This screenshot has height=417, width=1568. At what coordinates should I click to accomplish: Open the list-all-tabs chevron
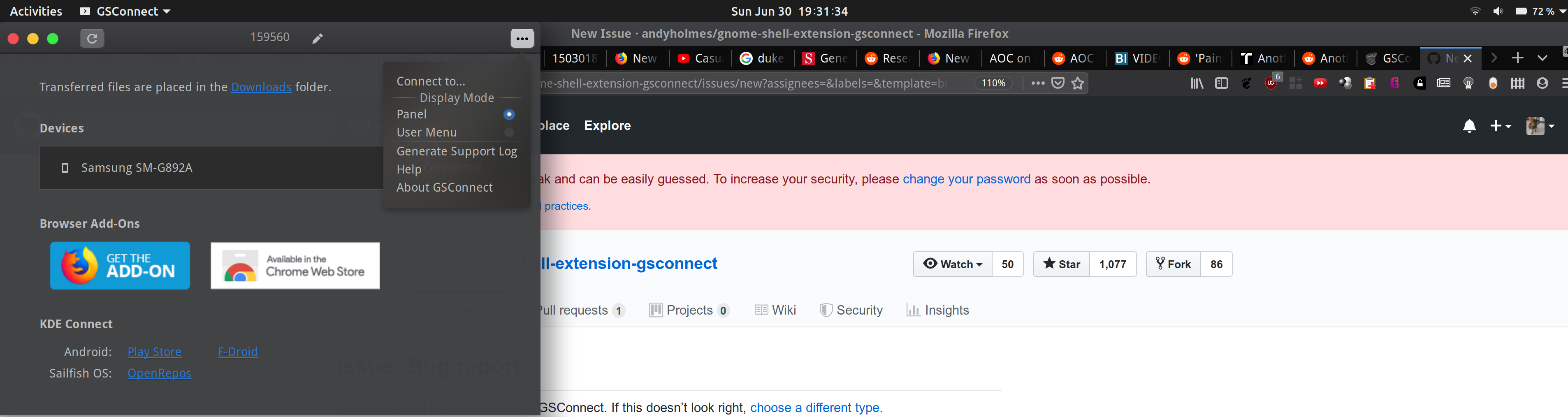click(x=1544, y=58)
